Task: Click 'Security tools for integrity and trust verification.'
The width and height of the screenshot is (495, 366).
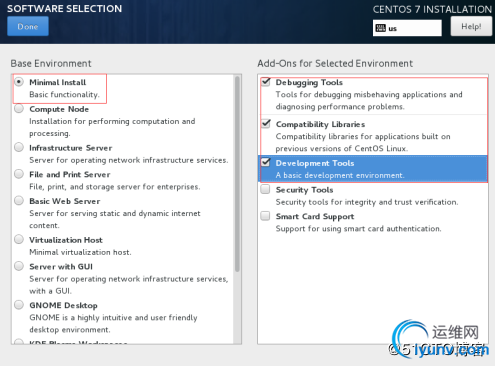Action: (367, 202)
